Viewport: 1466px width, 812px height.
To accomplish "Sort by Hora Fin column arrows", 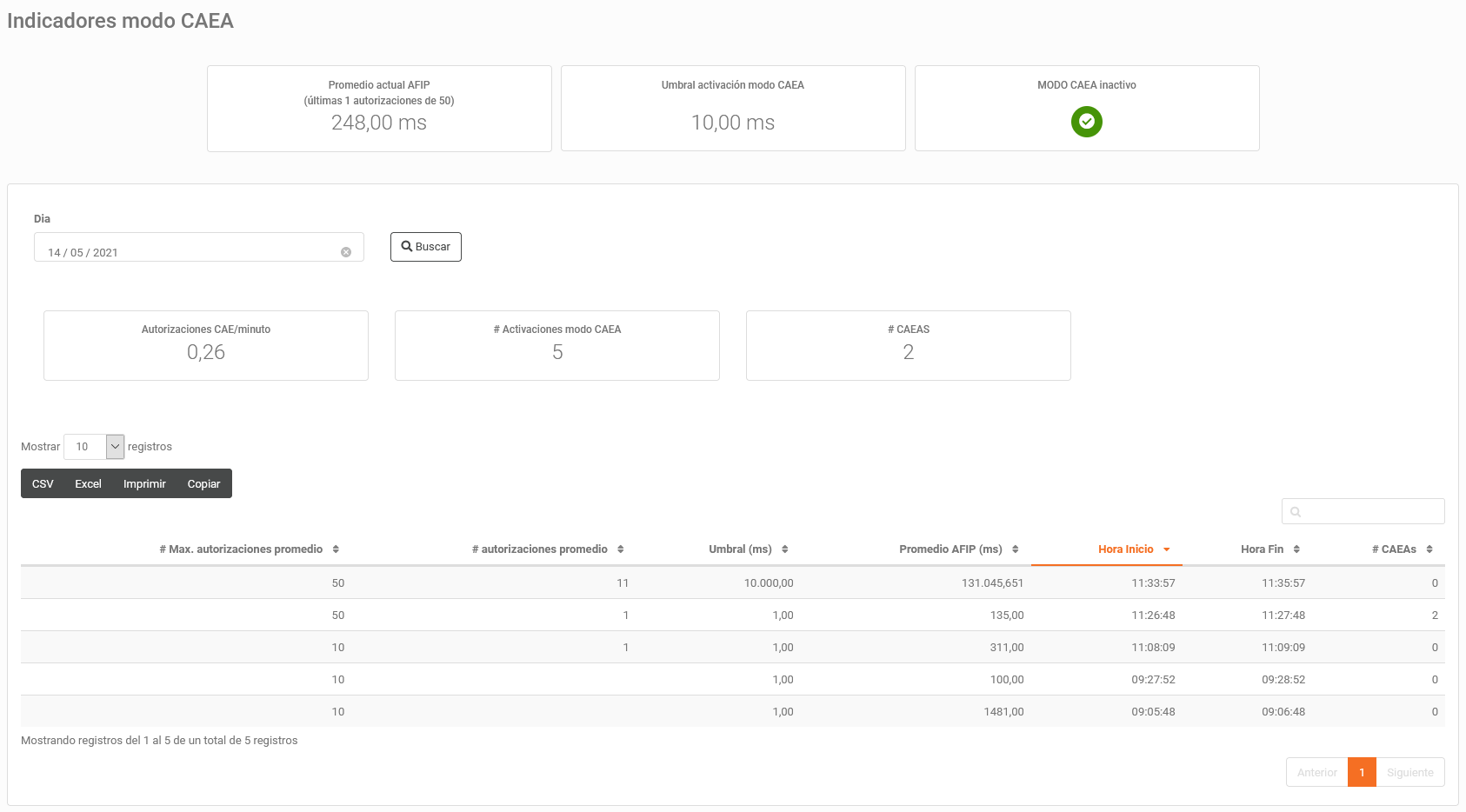I will pos(1296,549).
